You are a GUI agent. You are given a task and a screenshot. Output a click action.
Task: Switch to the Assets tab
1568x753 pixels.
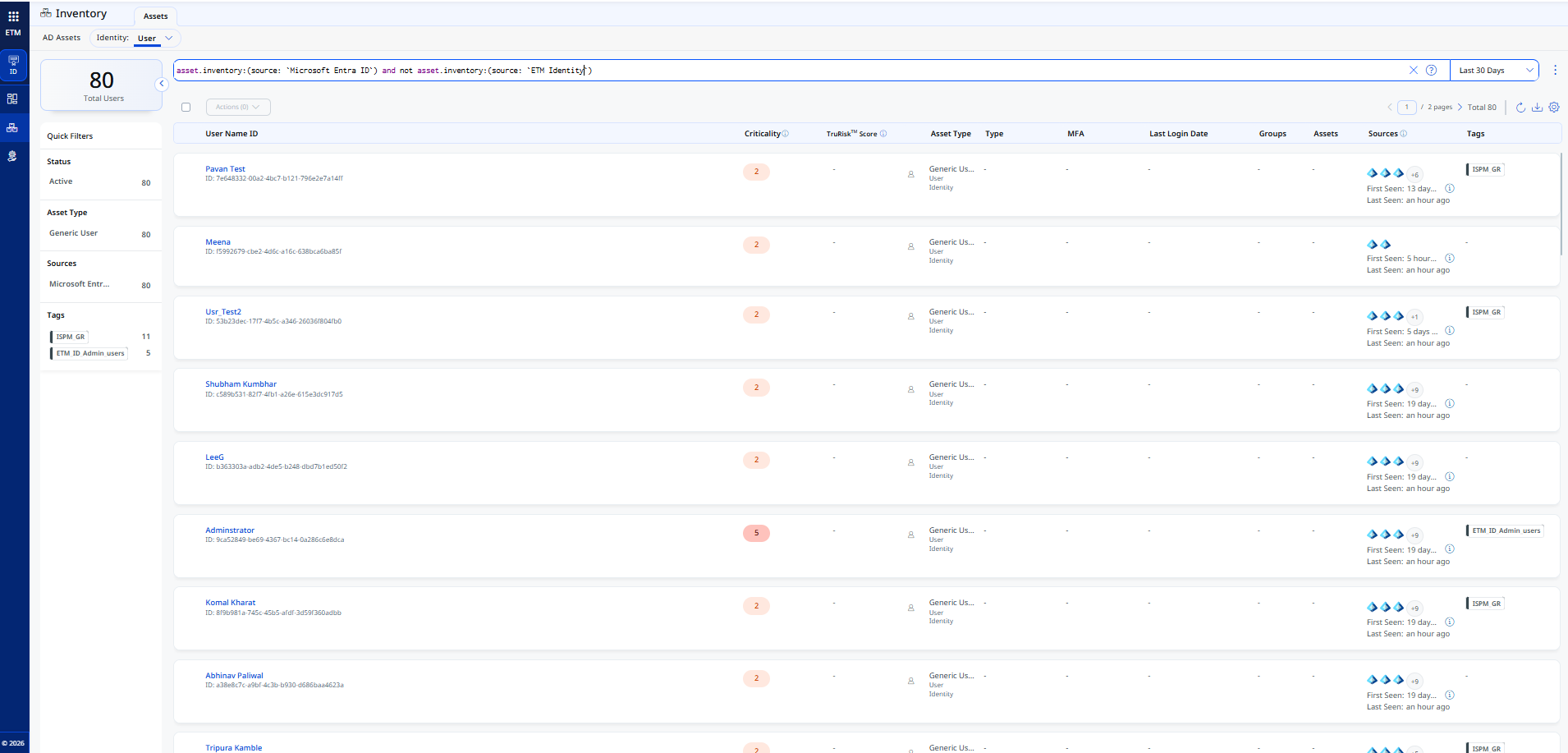[x=155, y=16]
